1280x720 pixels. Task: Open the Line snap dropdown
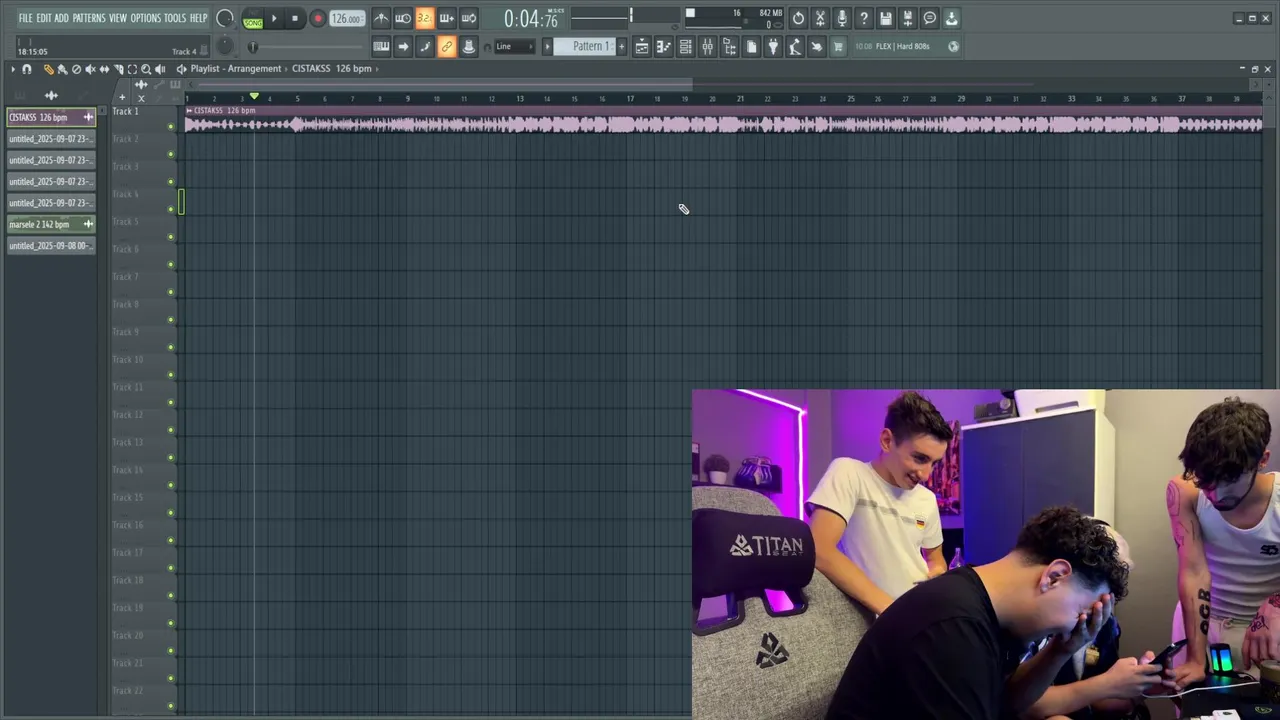(514, 46)
